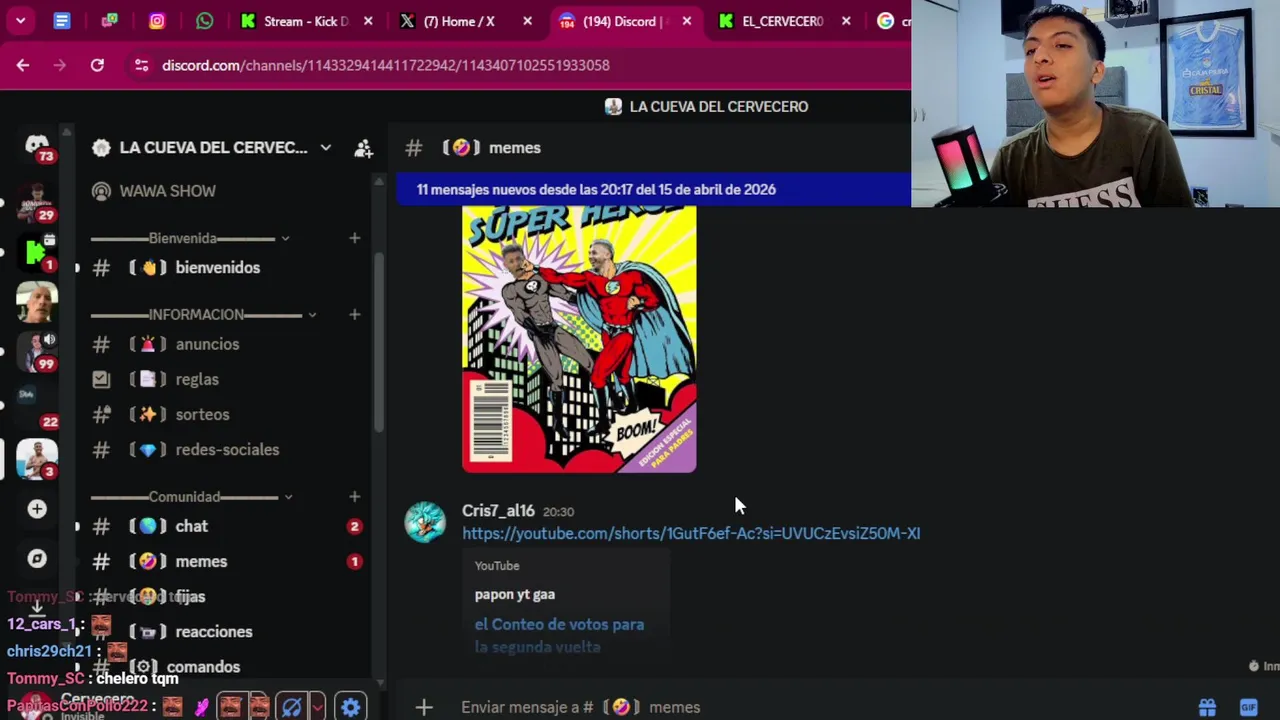
Task: Open the YouTube shorts link
Action: click(691, 533)
